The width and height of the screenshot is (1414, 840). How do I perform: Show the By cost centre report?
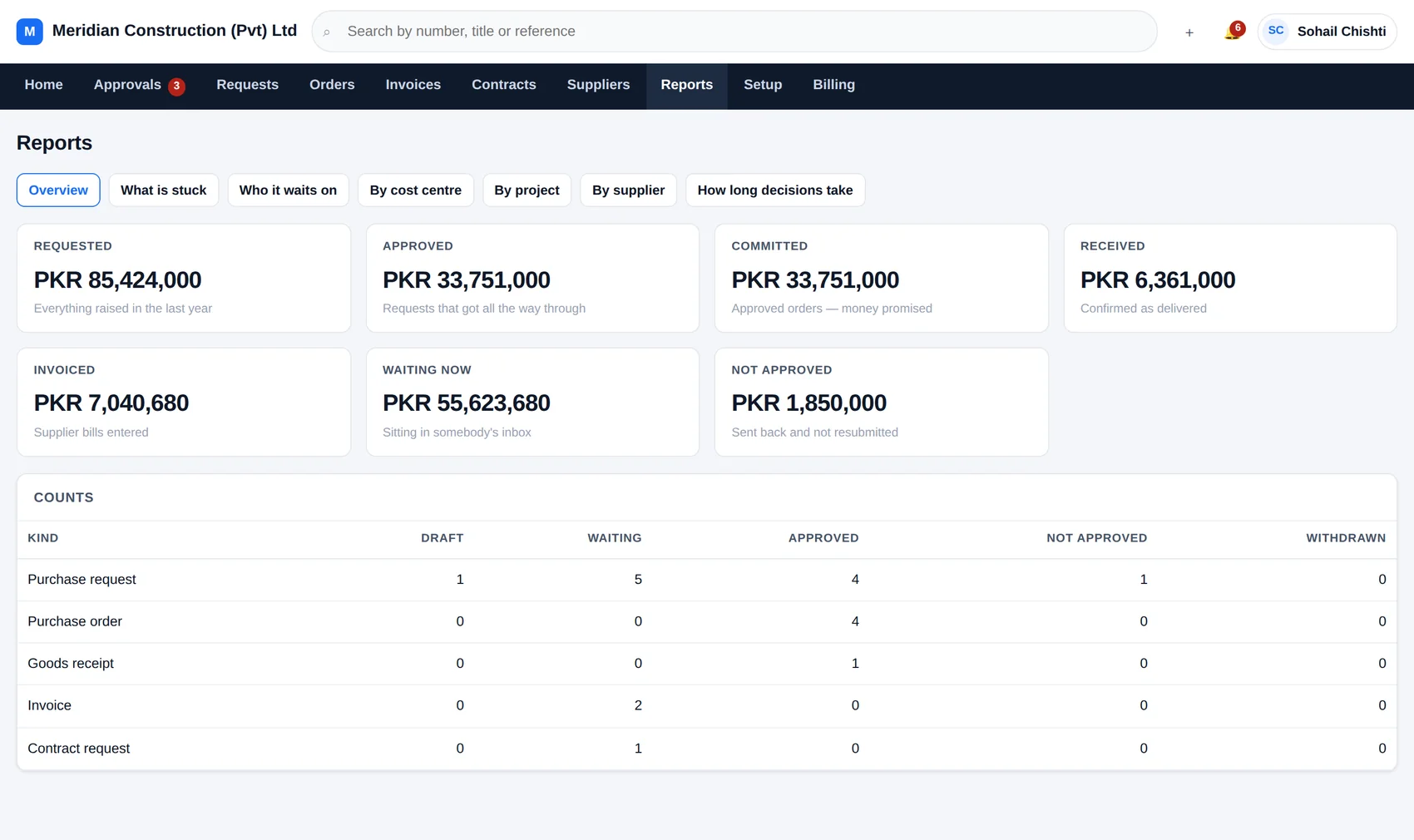point(416,190)
